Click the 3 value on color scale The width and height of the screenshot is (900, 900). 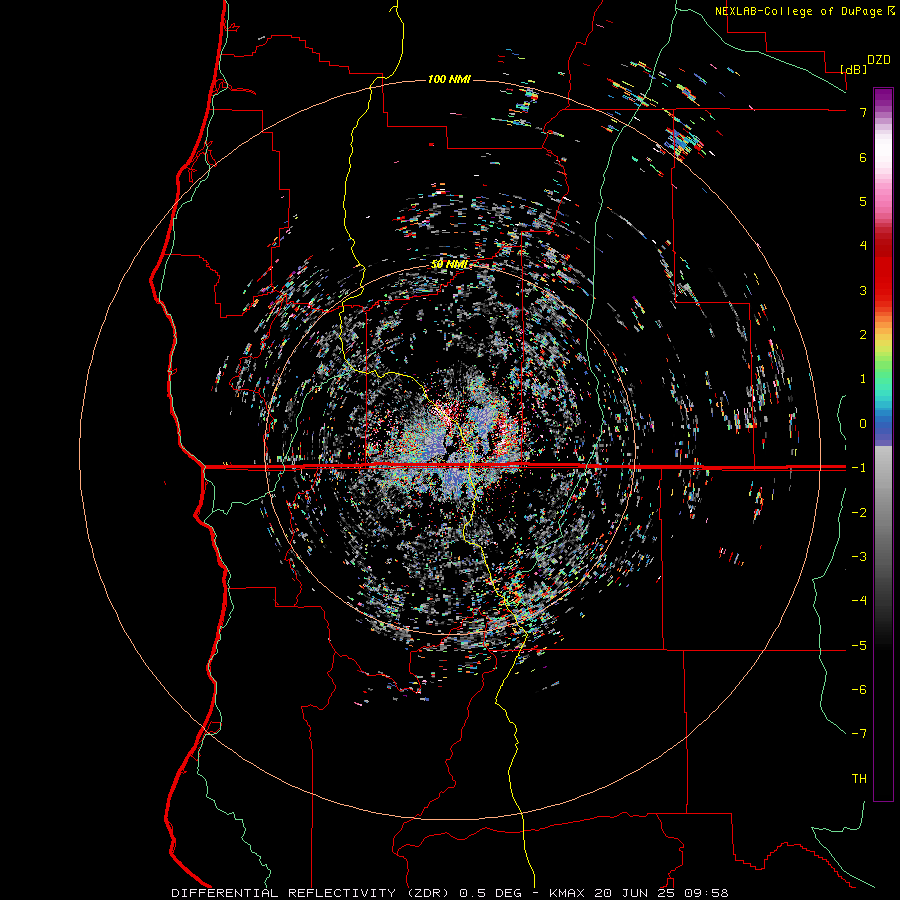pyautogui.click(x=863, y=290)
